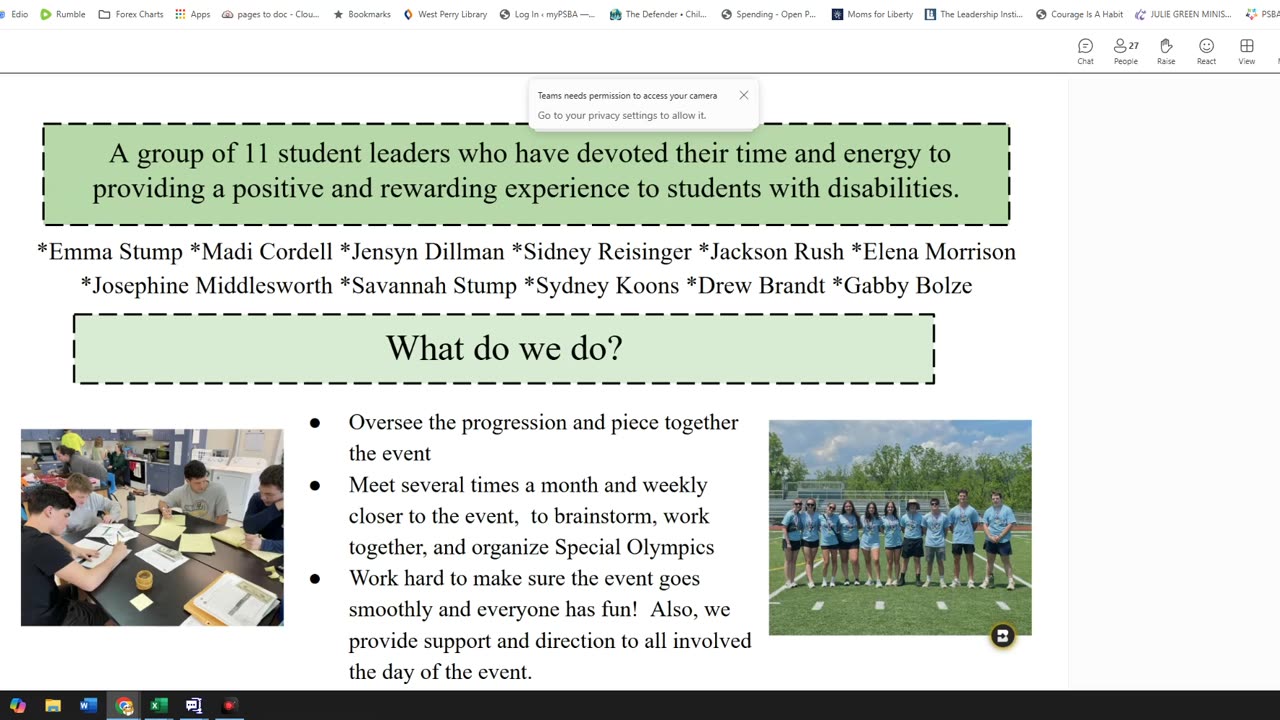Screen dimensions: 1280x720
Task: Click the group photo on the field
Action: pyautogui.click(x=900, y=527)
